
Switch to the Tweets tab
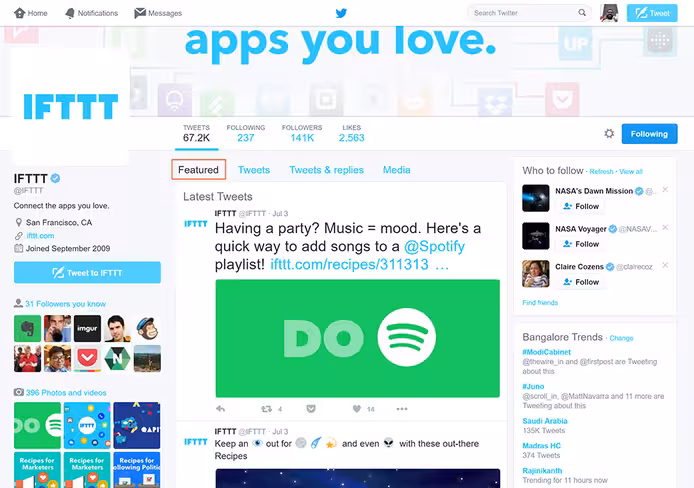pos(254,170)
